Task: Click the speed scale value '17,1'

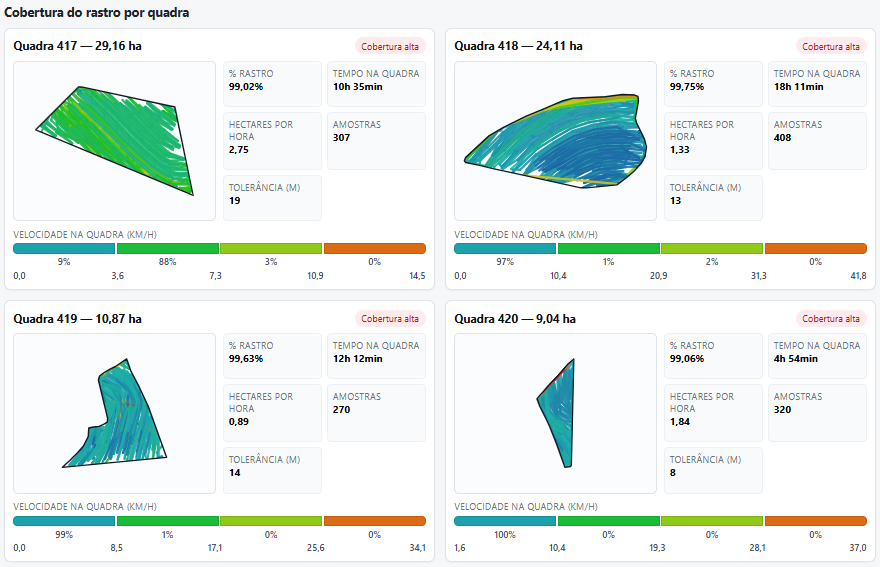Action: click(x=215, y=547)
